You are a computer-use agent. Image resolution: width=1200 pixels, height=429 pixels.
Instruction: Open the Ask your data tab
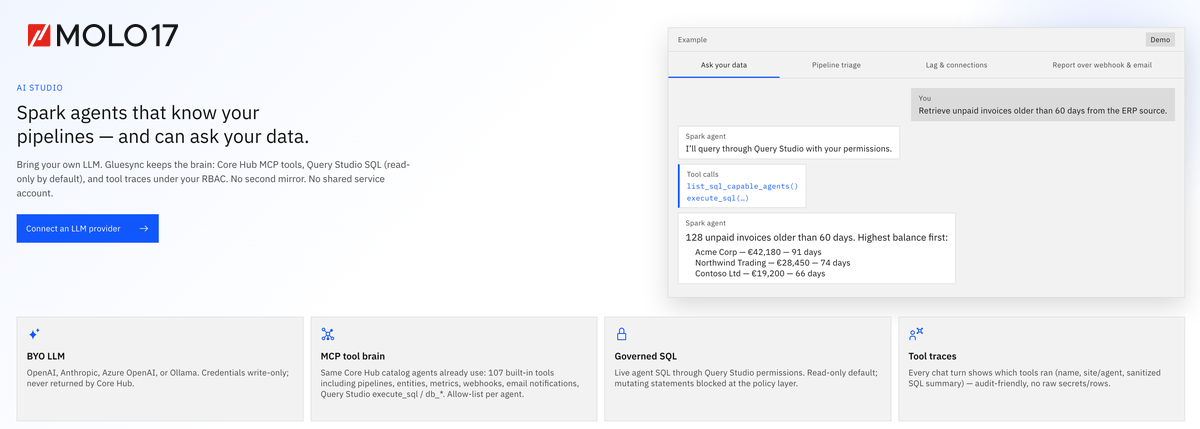pos(724,65)
